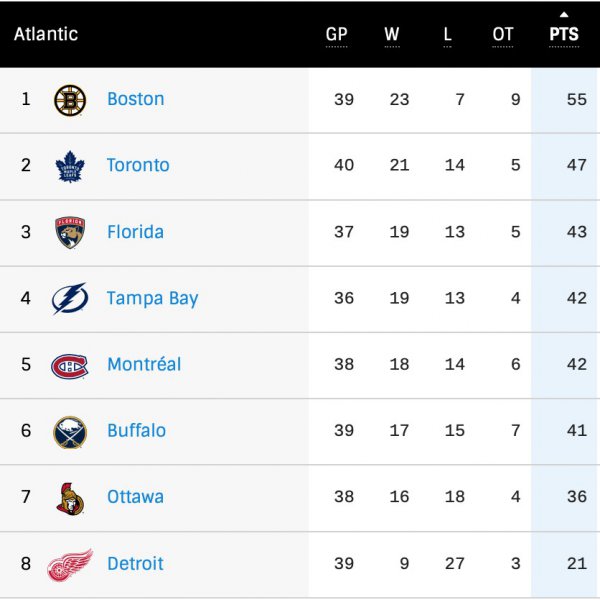Click the Tampa Bay Lightning logo
The height and width of the screenshot is (600, 600).
[x=70, y=298]
